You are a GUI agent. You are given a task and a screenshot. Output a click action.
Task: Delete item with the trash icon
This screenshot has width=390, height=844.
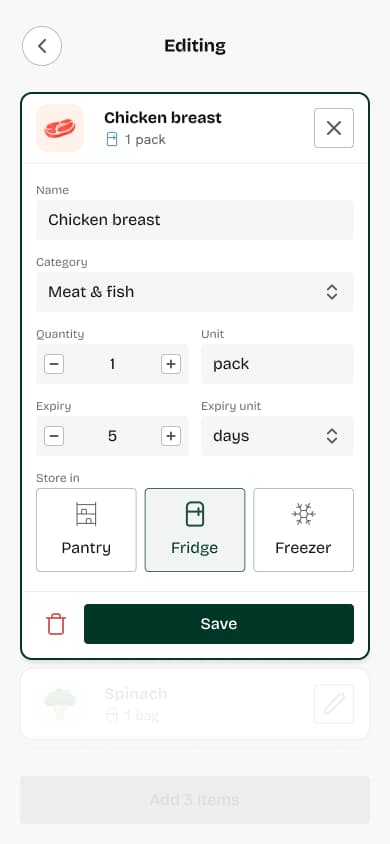56,624
